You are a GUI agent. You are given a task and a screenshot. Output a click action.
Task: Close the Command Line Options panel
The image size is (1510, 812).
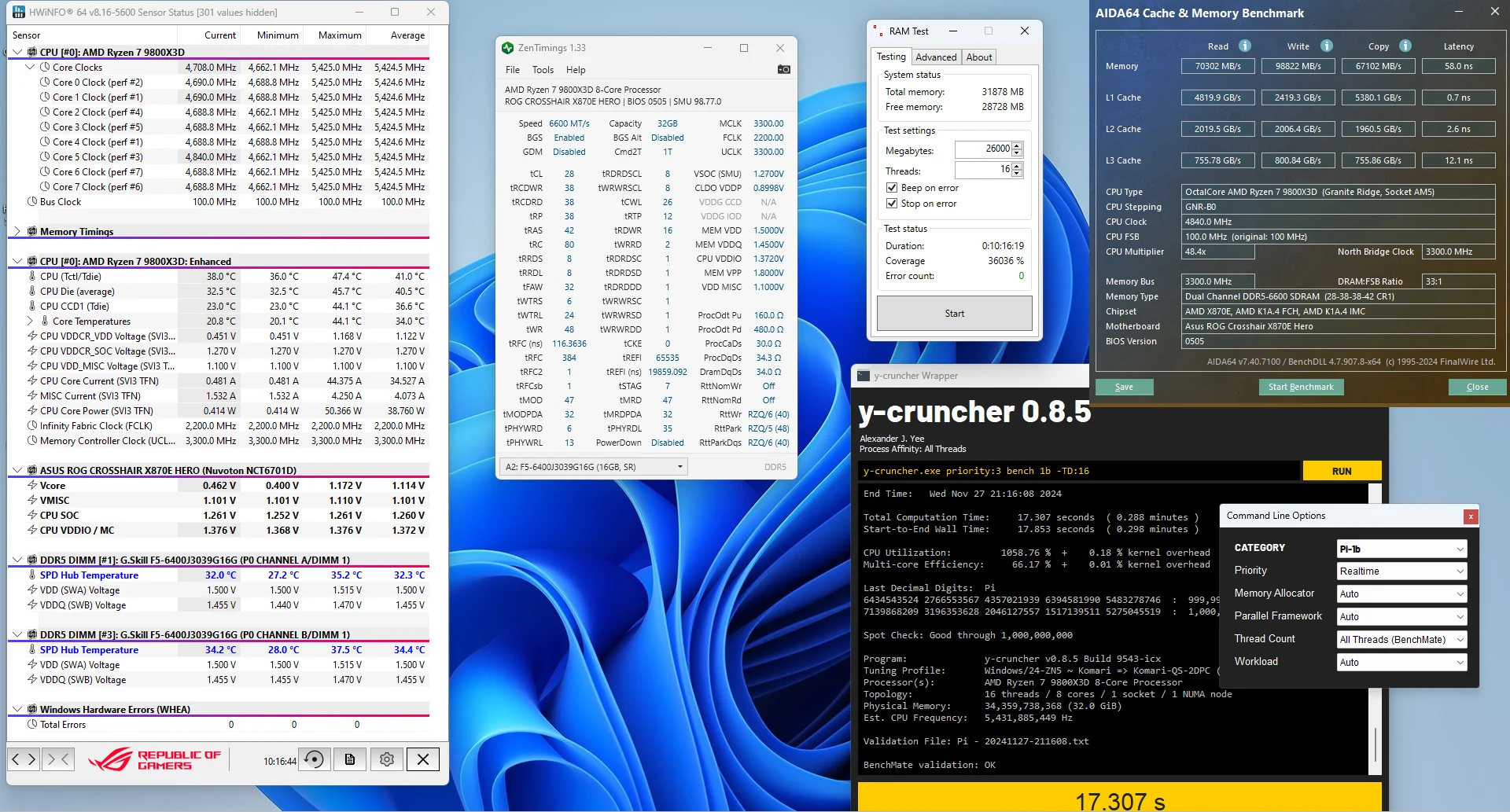tap(1470, 516)
